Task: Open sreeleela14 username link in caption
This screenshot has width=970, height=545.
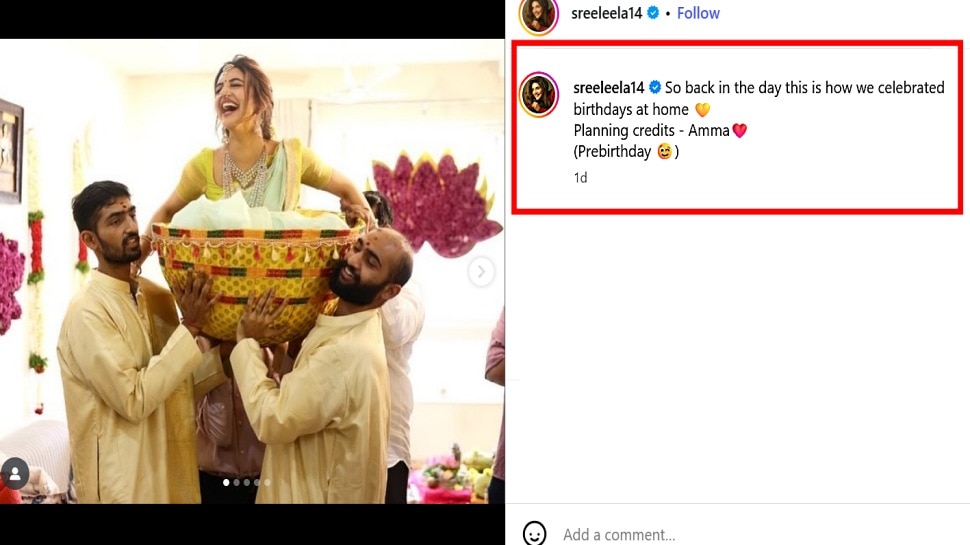Action: (608, 88)
